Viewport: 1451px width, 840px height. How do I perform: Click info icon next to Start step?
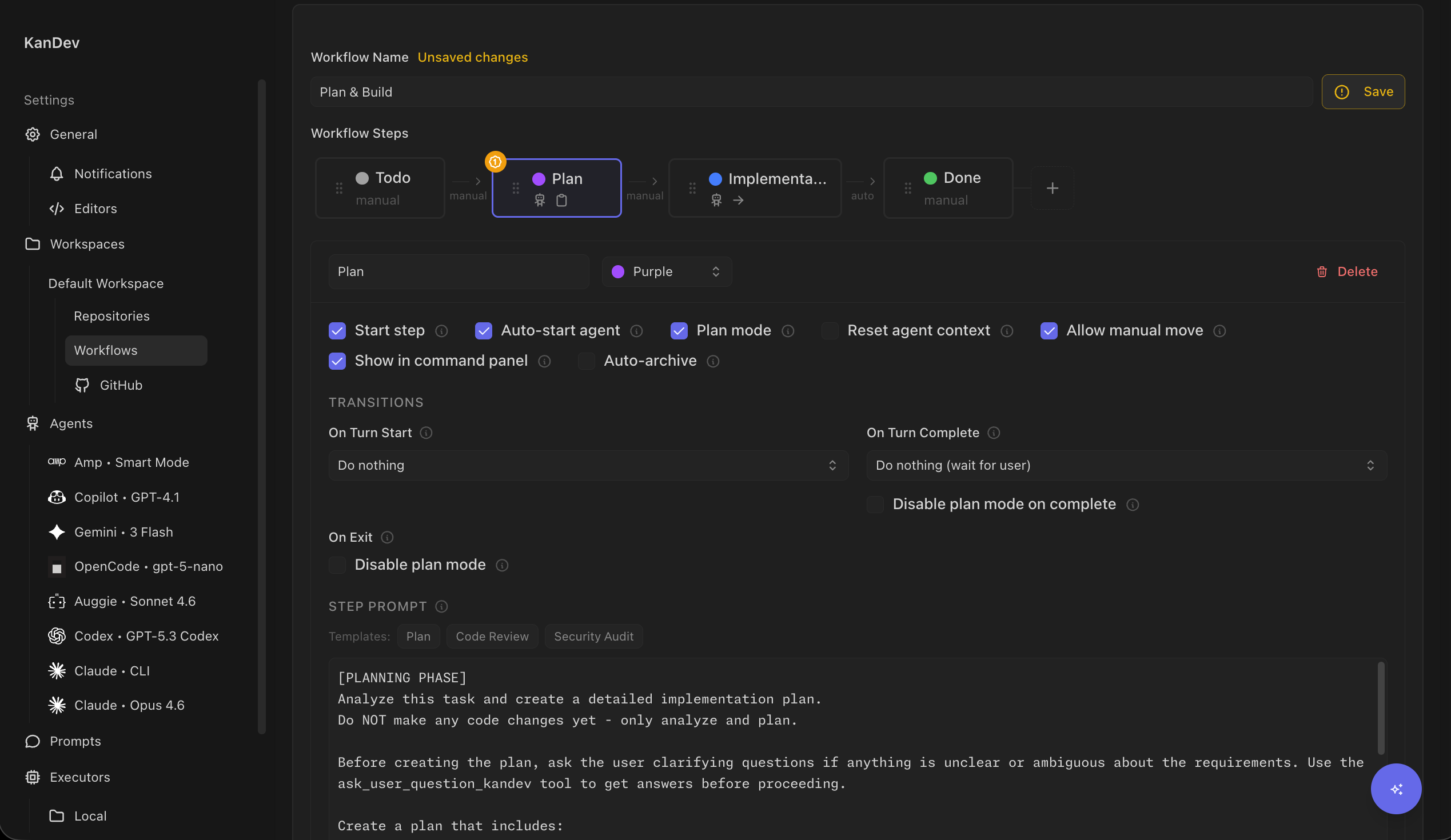point(441,331)
